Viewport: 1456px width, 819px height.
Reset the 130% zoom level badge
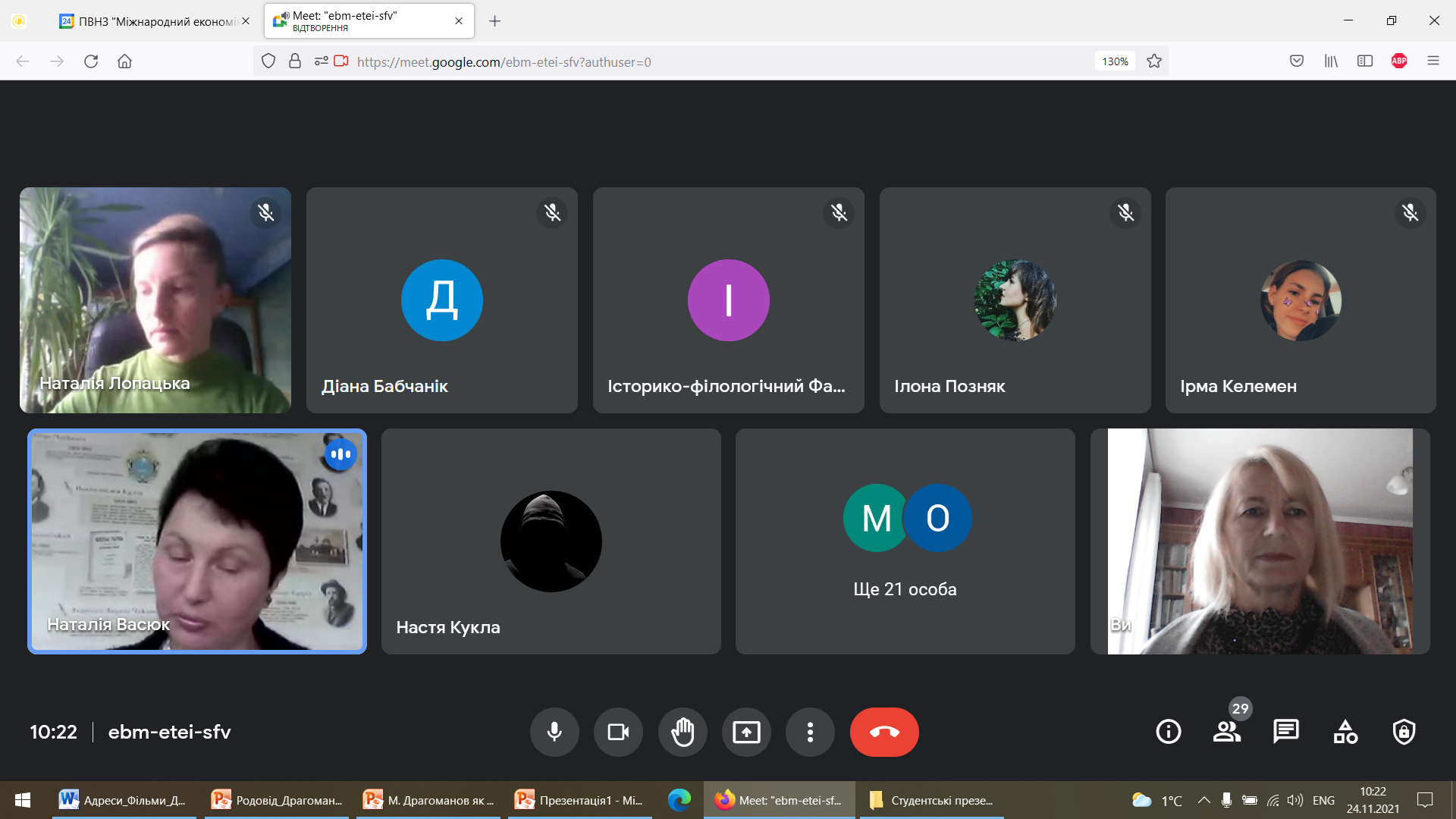point(1115,61)
